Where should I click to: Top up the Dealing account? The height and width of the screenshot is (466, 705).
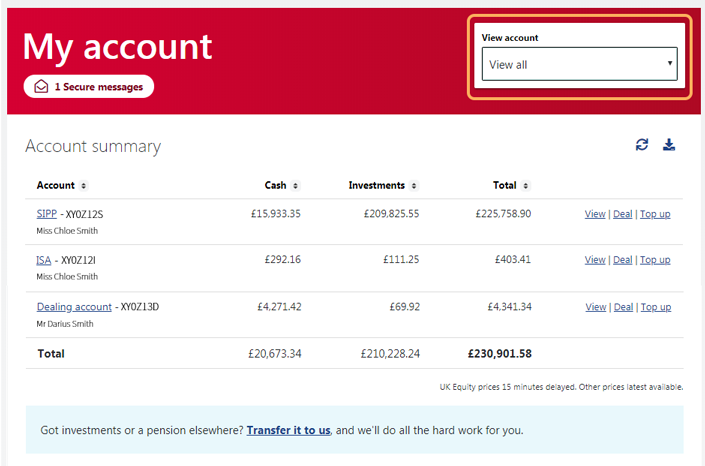pos(655,307)
